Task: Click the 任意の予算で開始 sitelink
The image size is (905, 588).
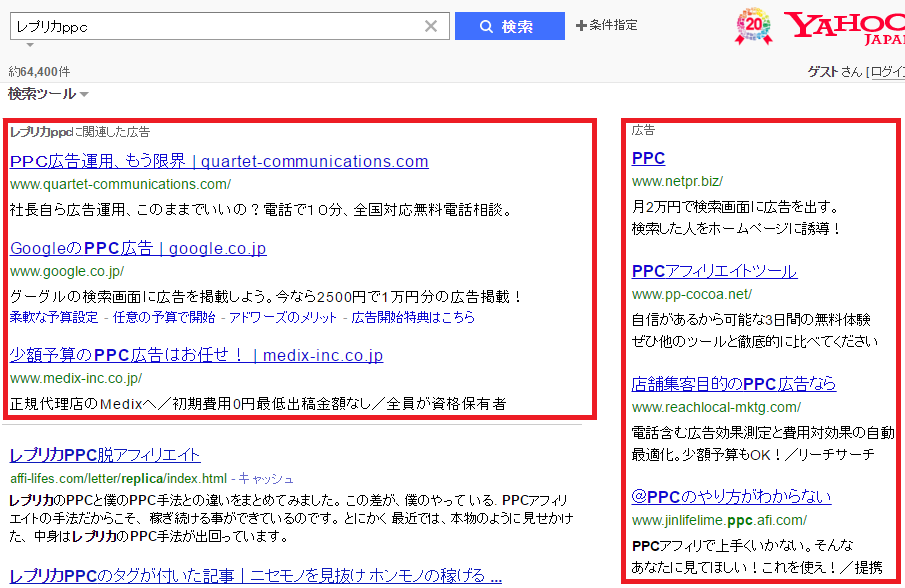Action: click(164, 317)
